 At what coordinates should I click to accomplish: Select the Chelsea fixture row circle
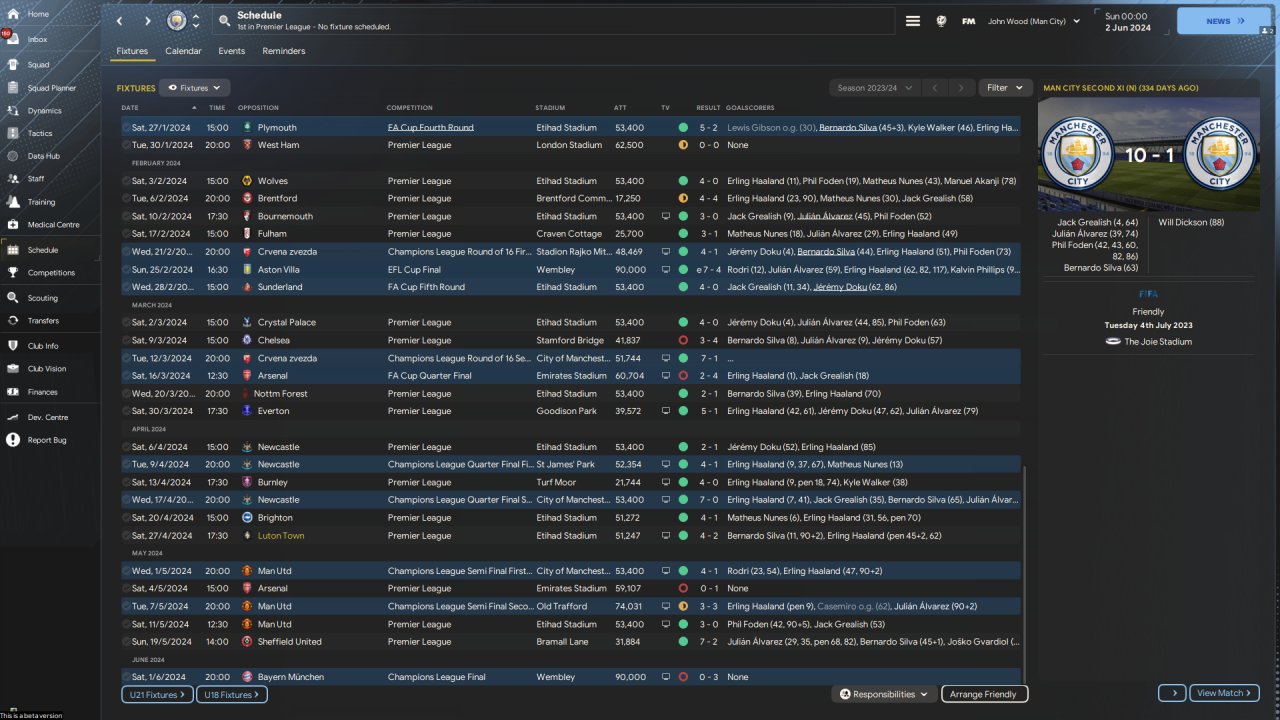pyautogui.click(x=127, y=340)
